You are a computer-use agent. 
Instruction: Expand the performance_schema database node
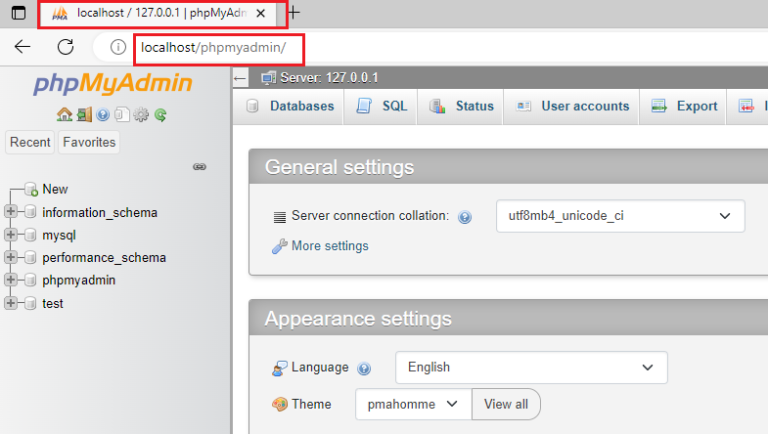point(10,257)
